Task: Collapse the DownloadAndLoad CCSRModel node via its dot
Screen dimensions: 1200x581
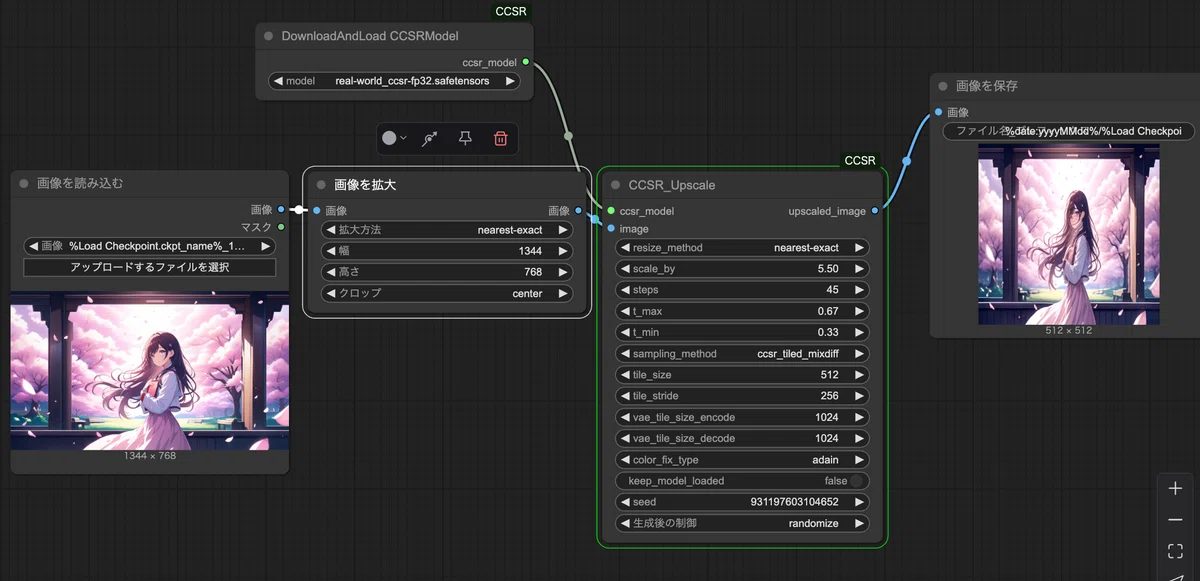Action: pyautogui.click(x=268, y=36)
